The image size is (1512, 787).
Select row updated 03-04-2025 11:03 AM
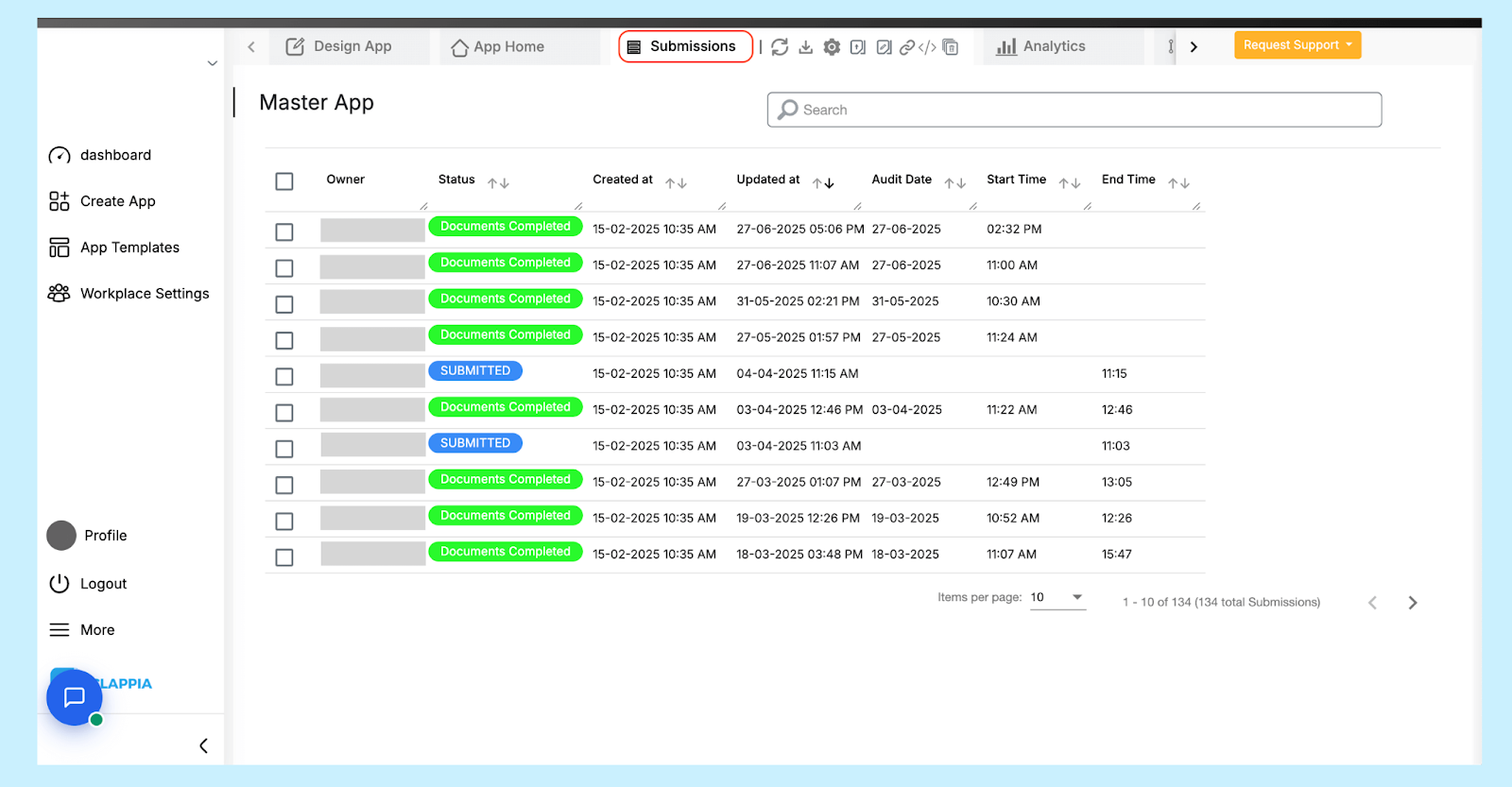click(284, 449)
